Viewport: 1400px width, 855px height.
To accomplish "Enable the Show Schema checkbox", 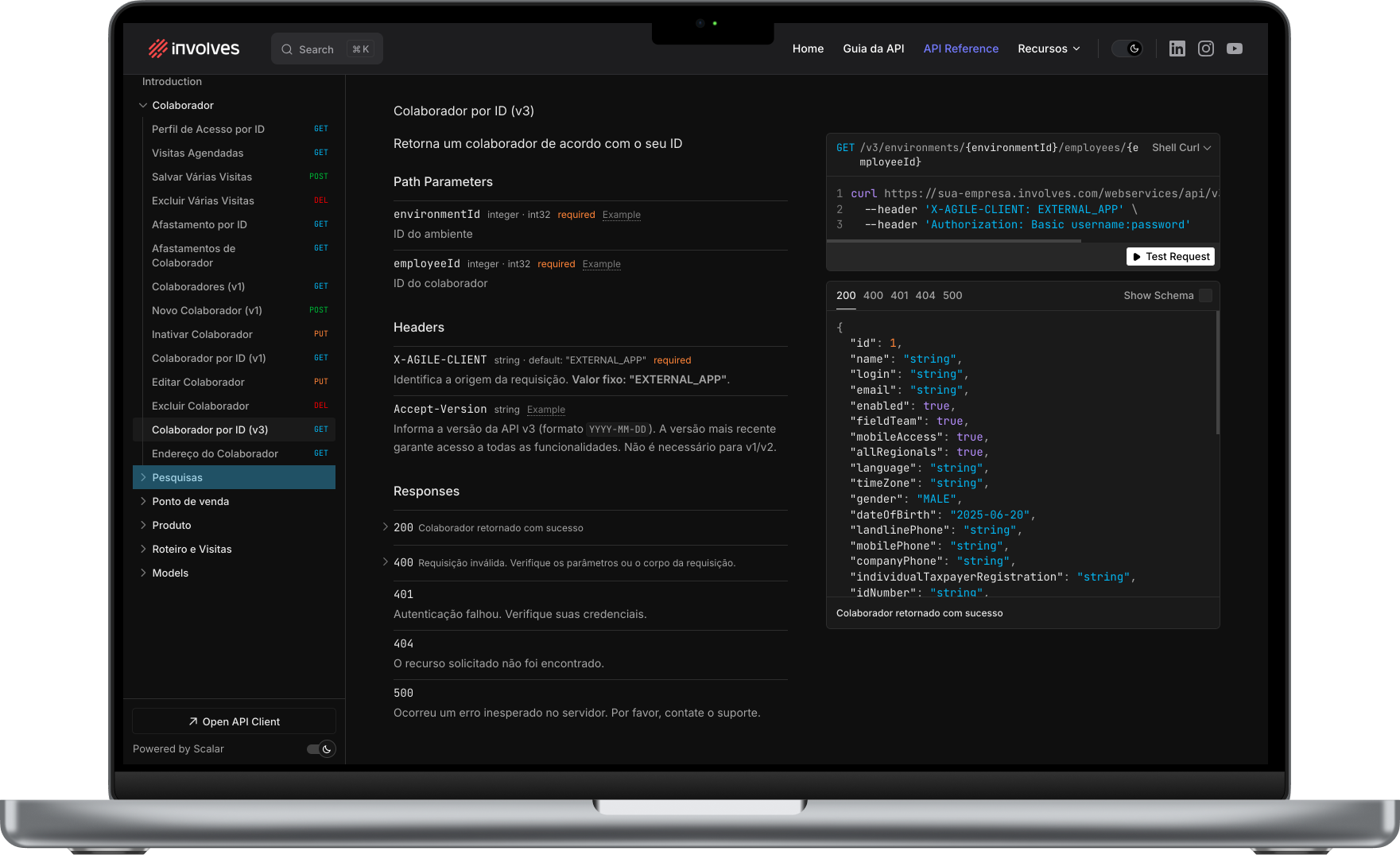I will click(x=1205, y=295).
